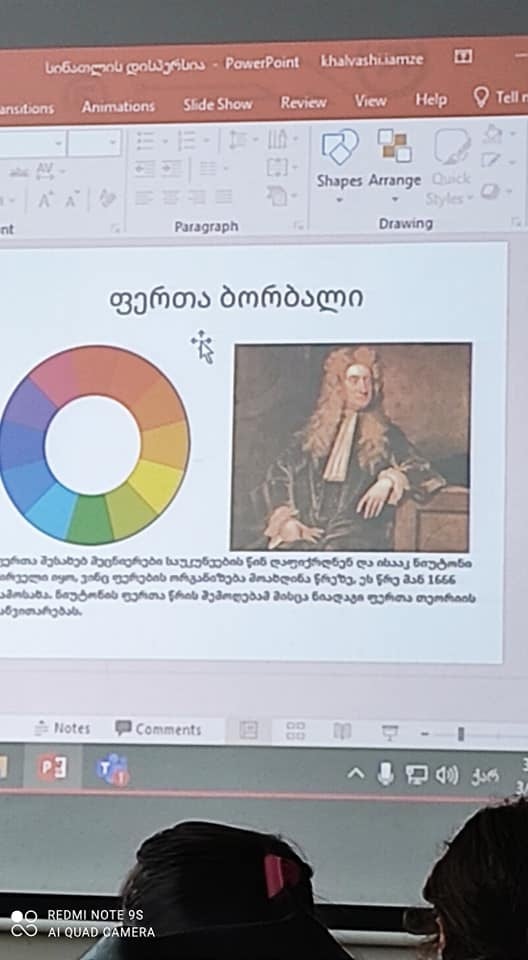Expand the Arrange dropdown arrow

click(x=395, y=199)
